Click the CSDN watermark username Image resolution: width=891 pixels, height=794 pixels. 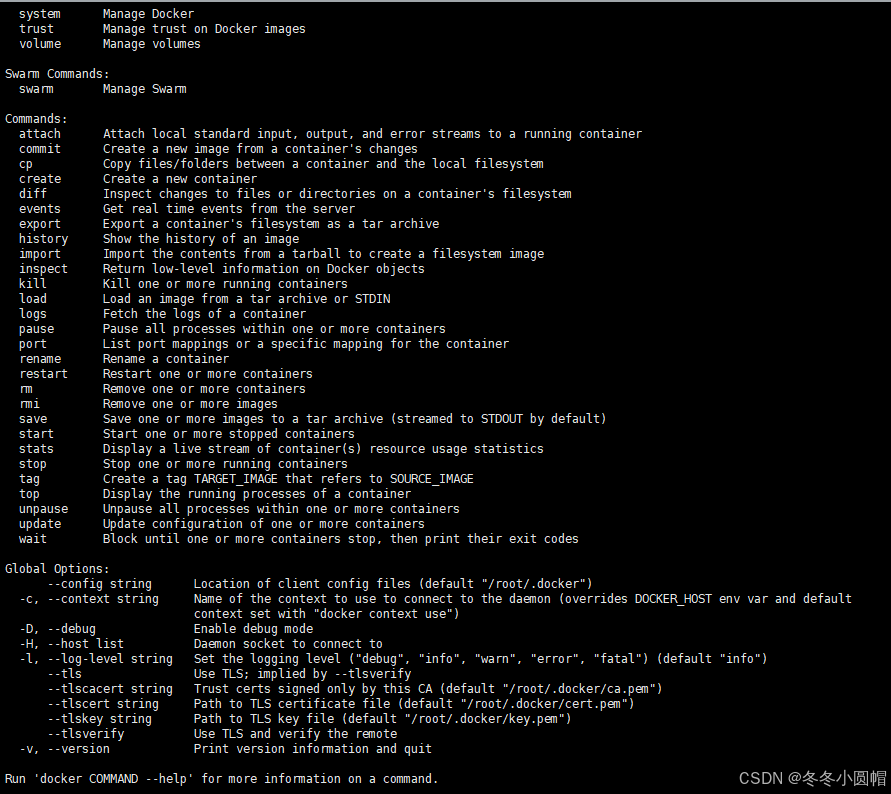click(836, 778)
